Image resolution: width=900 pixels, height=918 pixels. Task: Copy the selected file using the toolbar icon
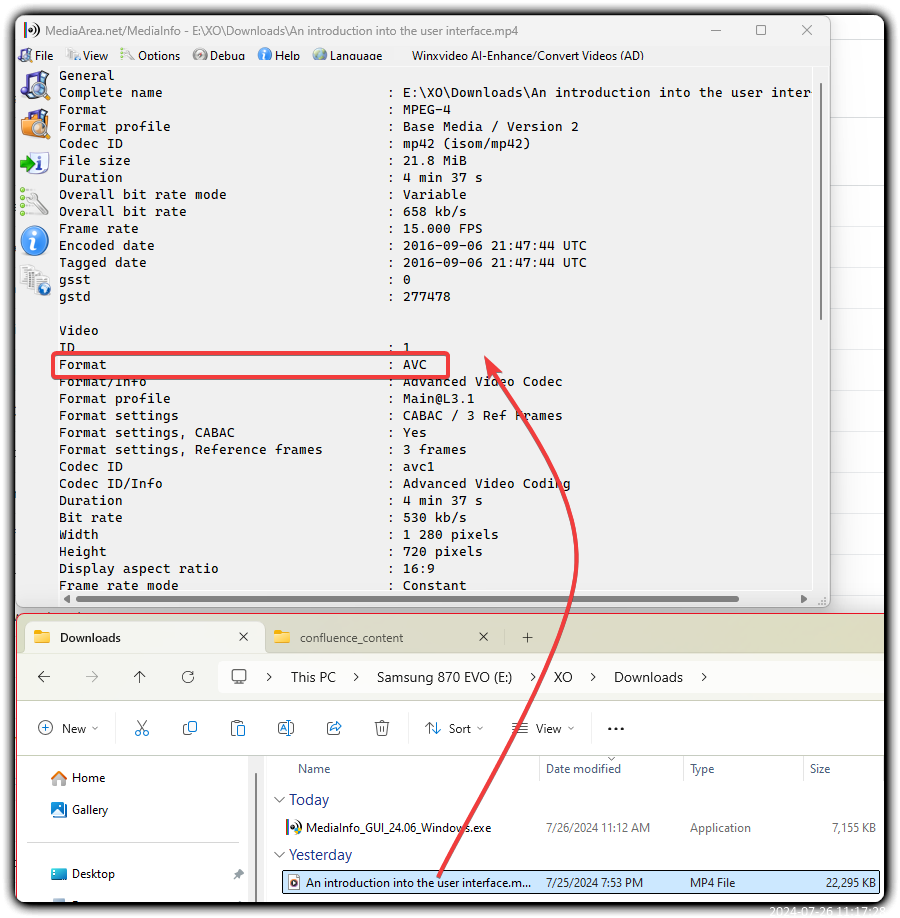190,728
